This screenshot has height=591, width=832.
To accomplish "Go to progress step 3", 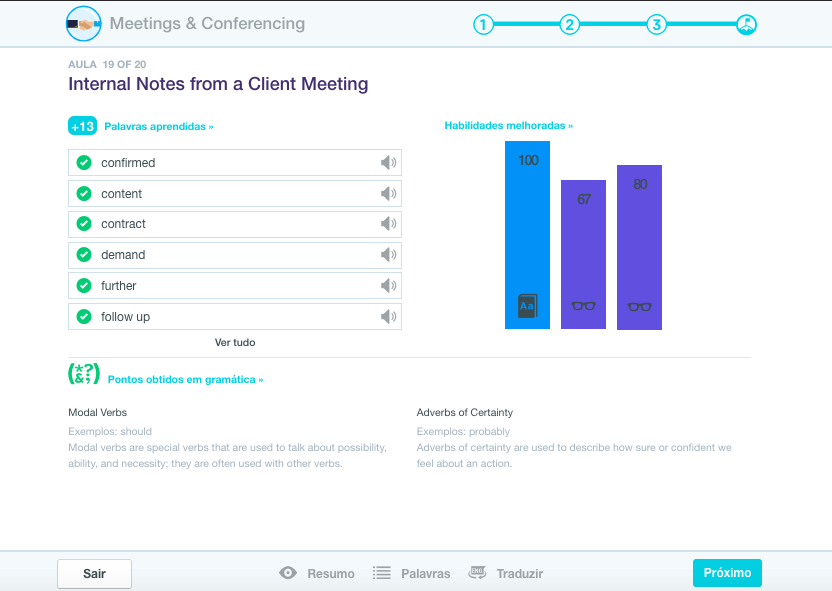I will coord(656,24).
